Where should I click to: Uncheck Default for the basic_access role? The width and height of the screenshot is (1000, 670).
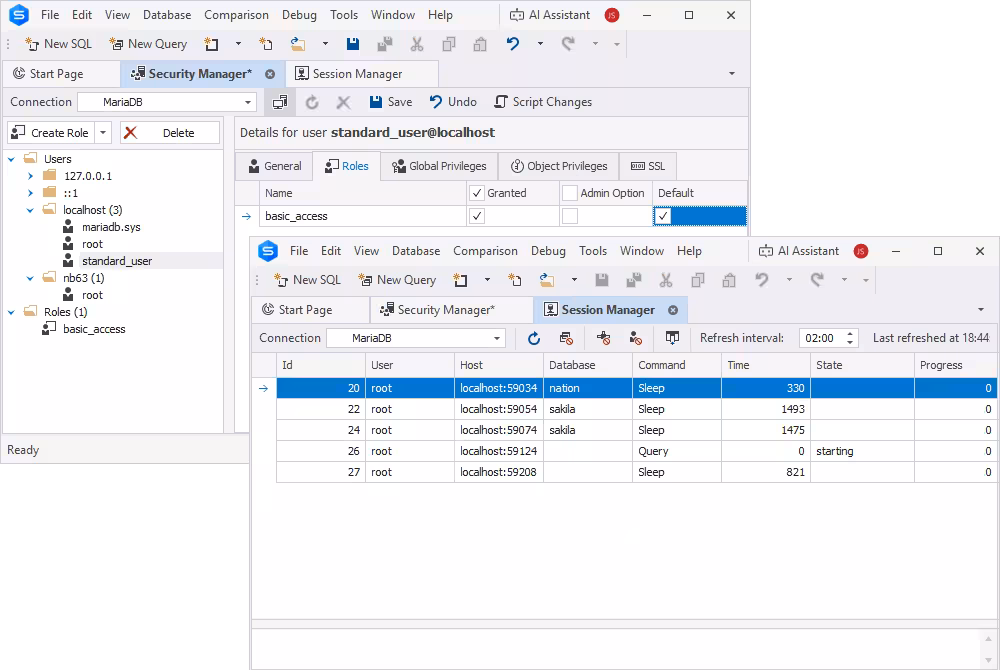coord(663,216)
